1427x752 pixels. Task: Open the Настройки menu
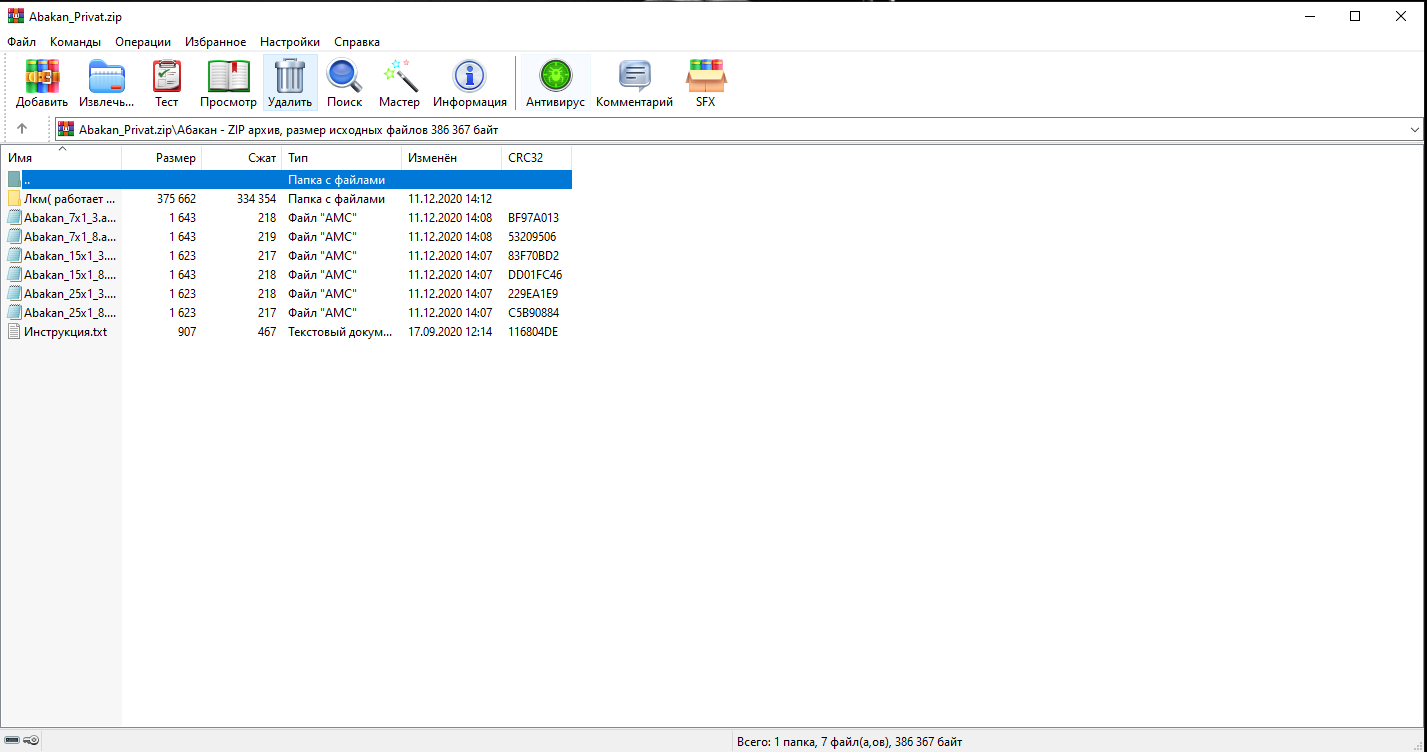coord(290,42)
